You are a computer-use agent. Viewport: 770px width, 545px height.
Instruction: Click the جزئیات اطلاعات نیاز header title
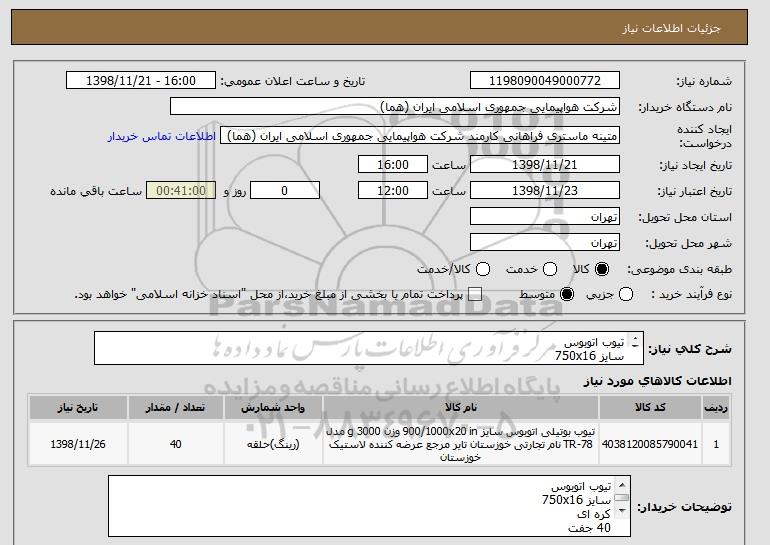[x=671, y=28]
